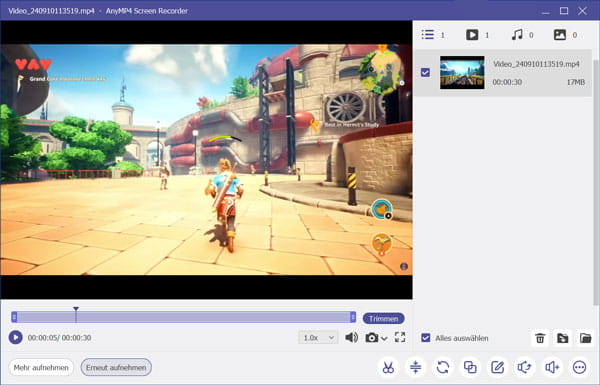Click the 00:00:30 duration text in list
600x385 pixels.
point(507,82)
